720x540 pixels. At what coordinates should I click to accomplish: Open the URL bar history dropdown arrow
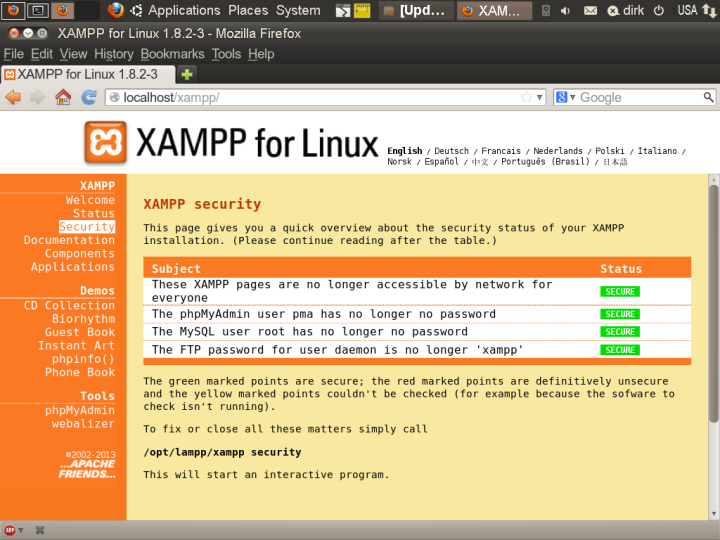point(540,97)
